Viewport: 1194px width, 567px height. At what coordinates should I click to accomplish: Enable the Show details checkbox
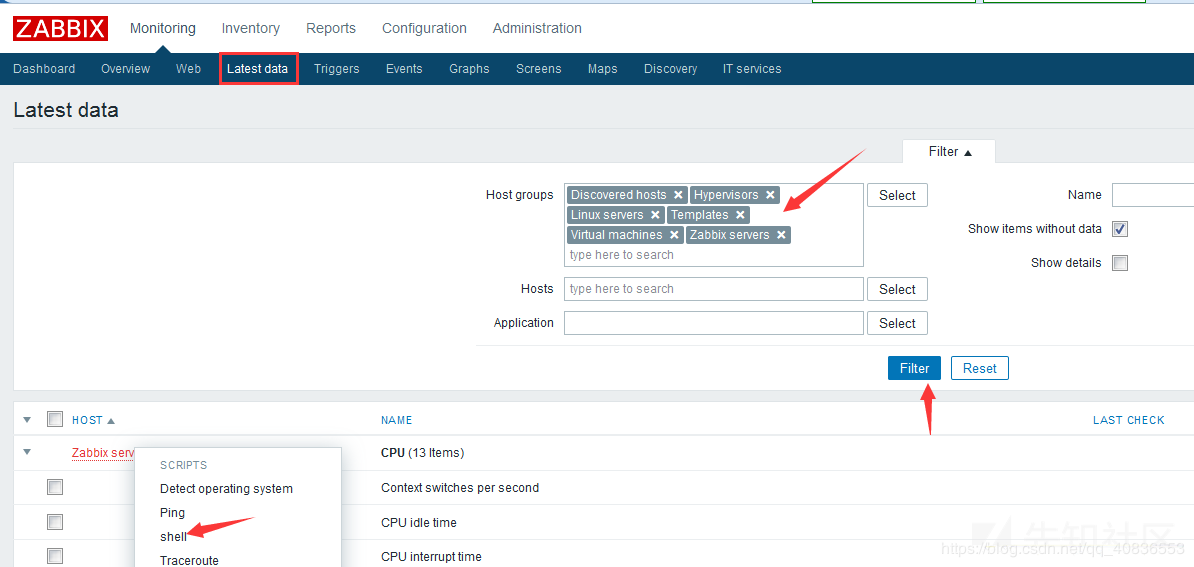(1120, 263)
